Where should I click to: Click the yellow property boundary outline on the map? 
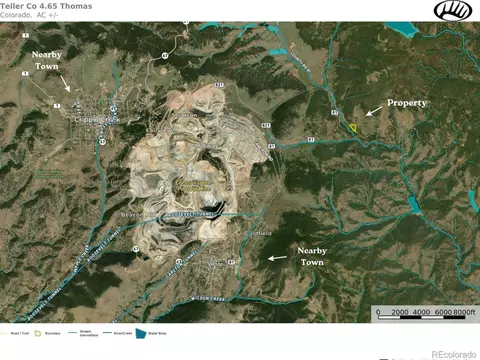[353, 128]
